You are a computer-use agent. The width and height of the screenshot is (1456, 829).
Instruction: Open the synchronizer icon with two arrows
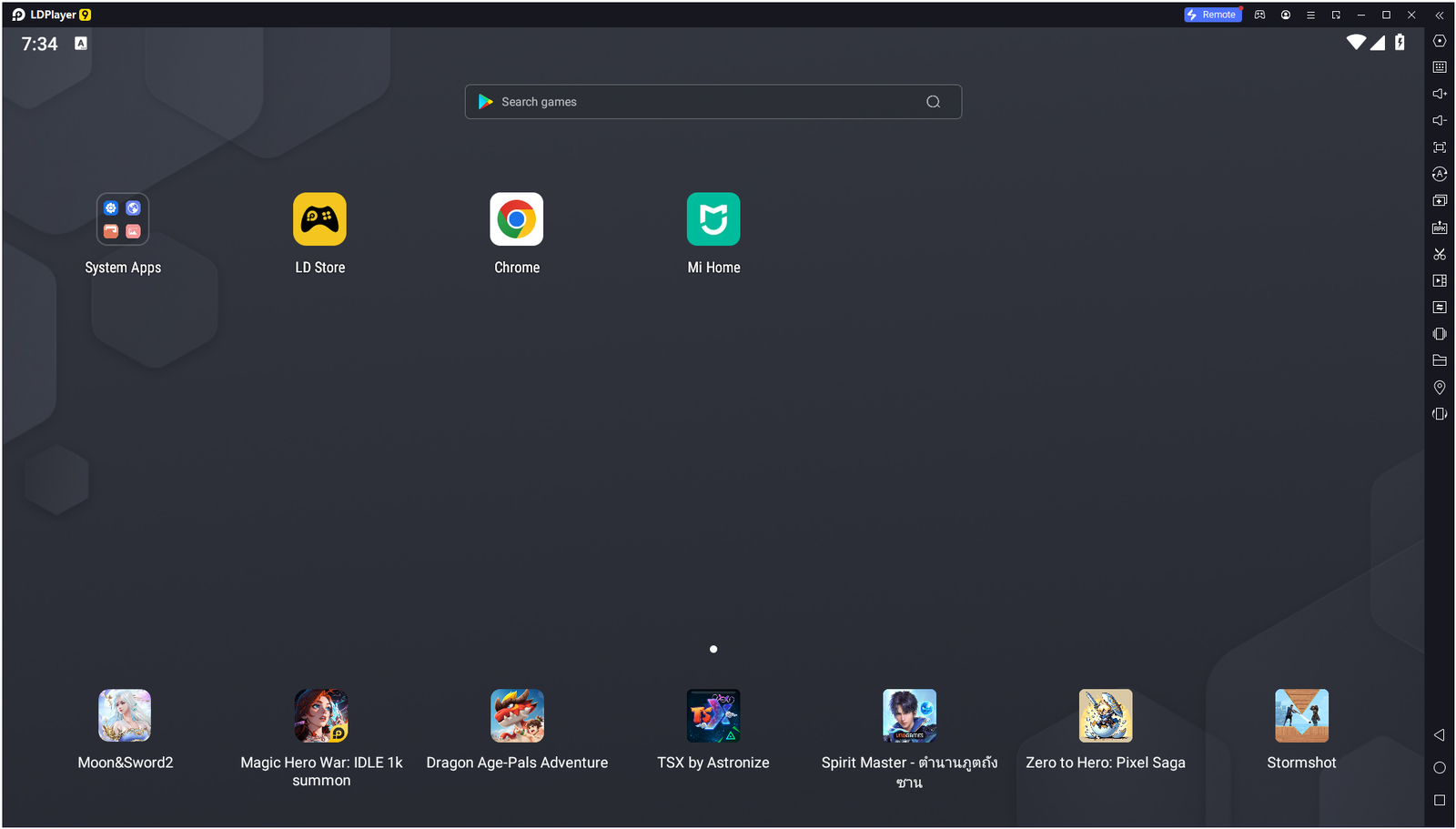pyautogui.click(x=1440, y=308)
